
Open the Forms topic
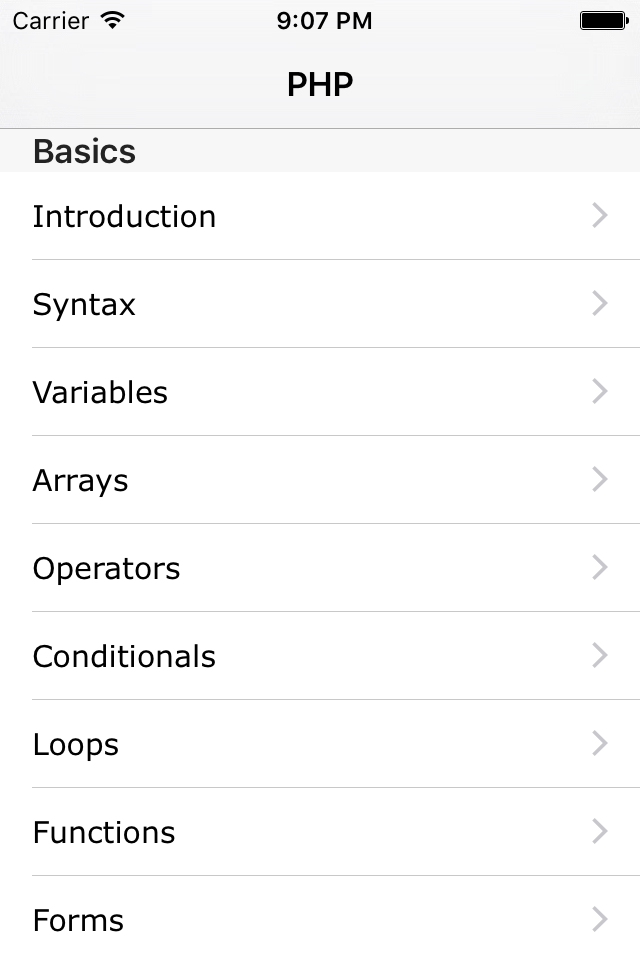[x=78, y=920]
